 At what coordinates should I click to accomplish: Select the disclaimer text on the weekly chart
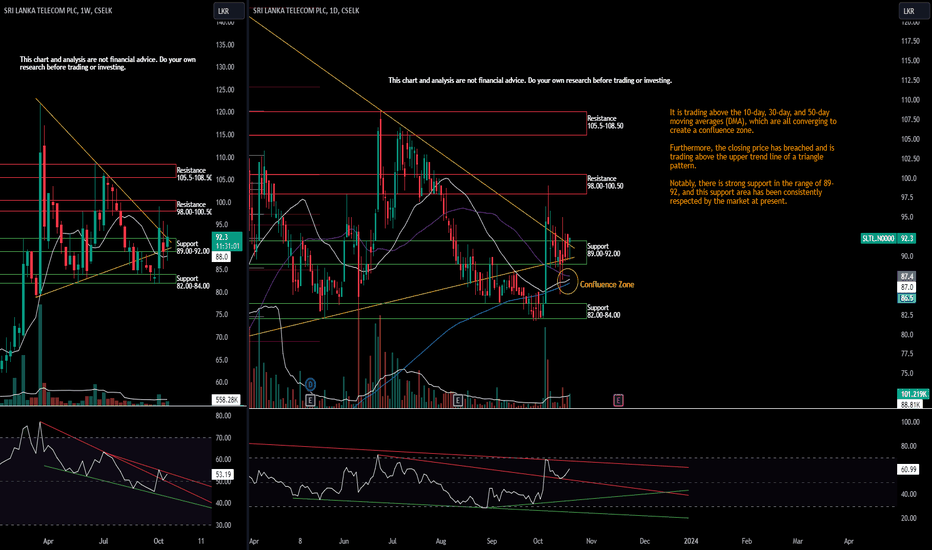(108, 63)
